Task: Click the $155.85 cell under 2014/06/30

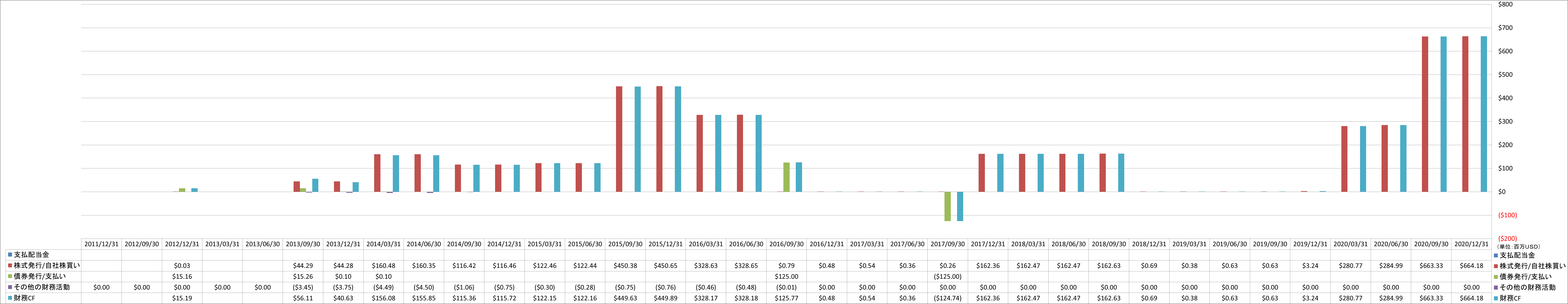Action: click(x=424, y=298)
